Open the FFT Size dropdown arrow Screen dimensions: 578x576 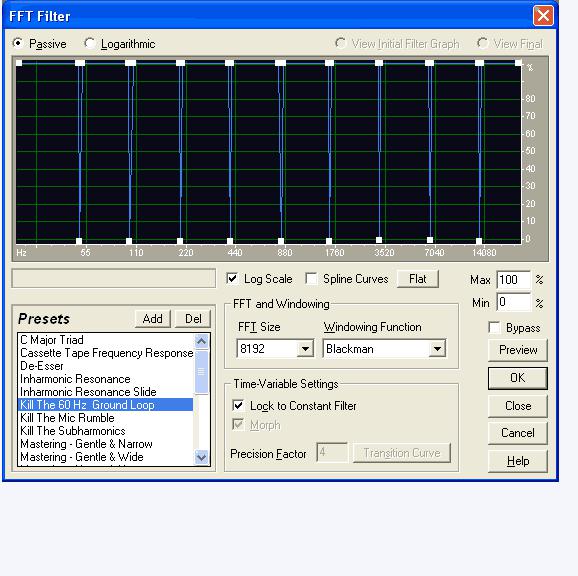coord(305,349)
